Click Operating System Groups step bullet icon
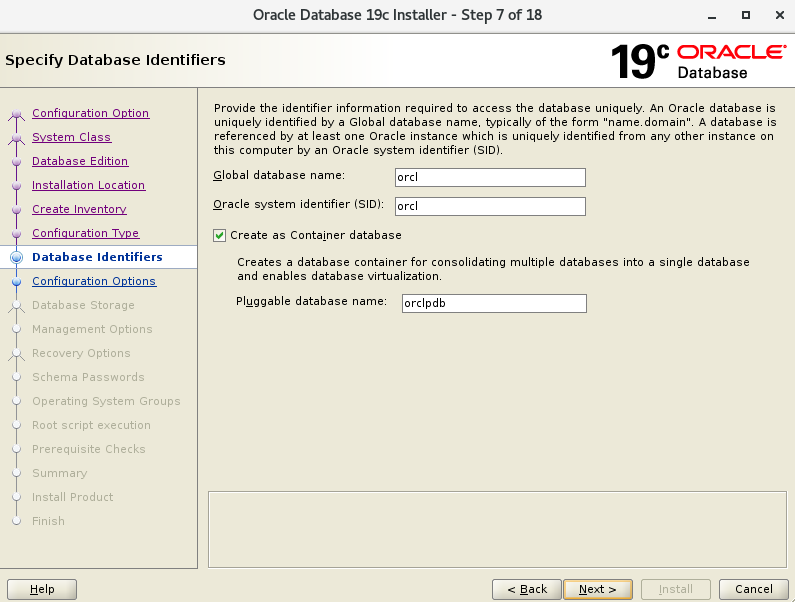This screenshot has height=602, width=795. pos(17,401)
